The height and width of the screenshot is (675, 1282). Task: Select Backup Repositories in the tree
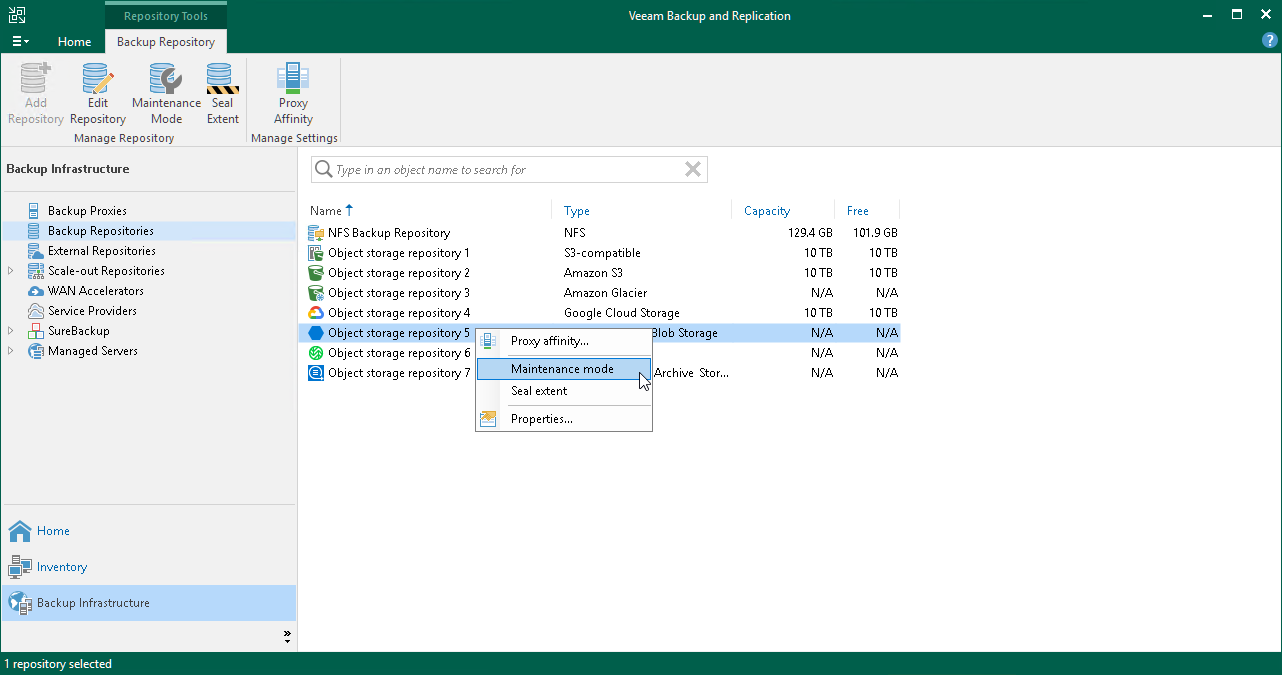point(101,231)
